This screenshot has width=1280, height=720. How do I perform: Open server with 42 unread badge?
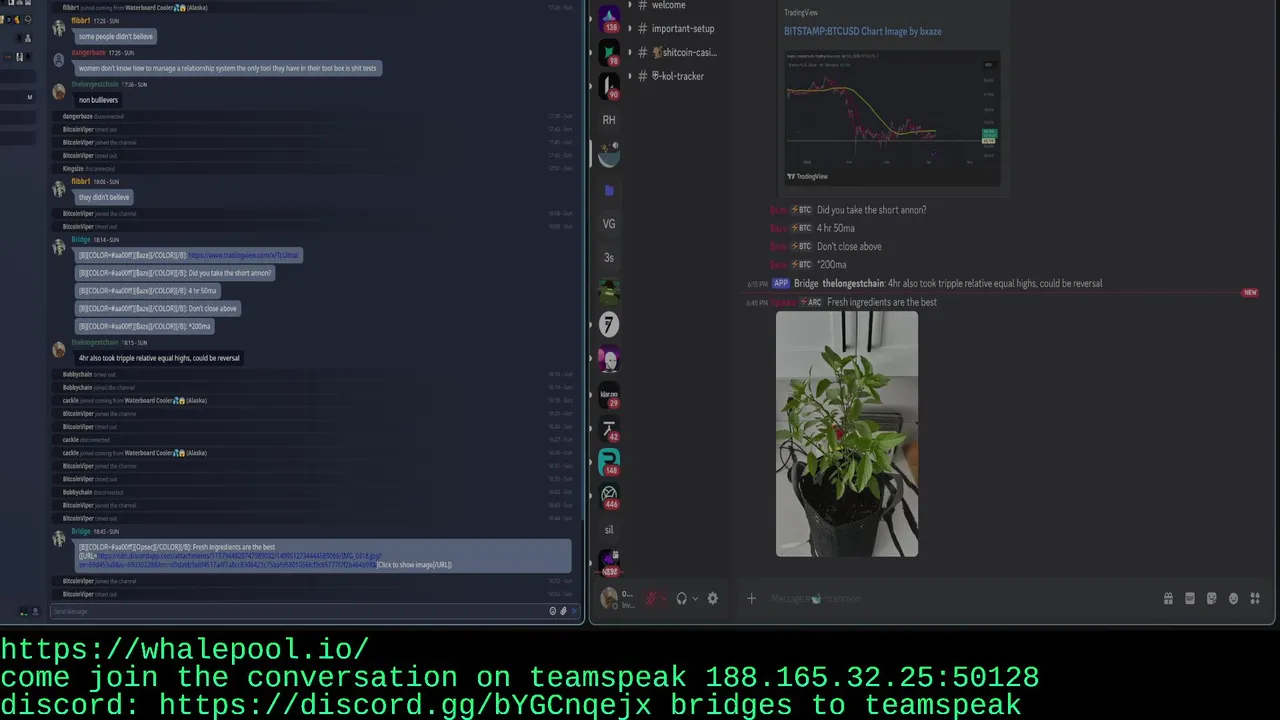point(609,428)
